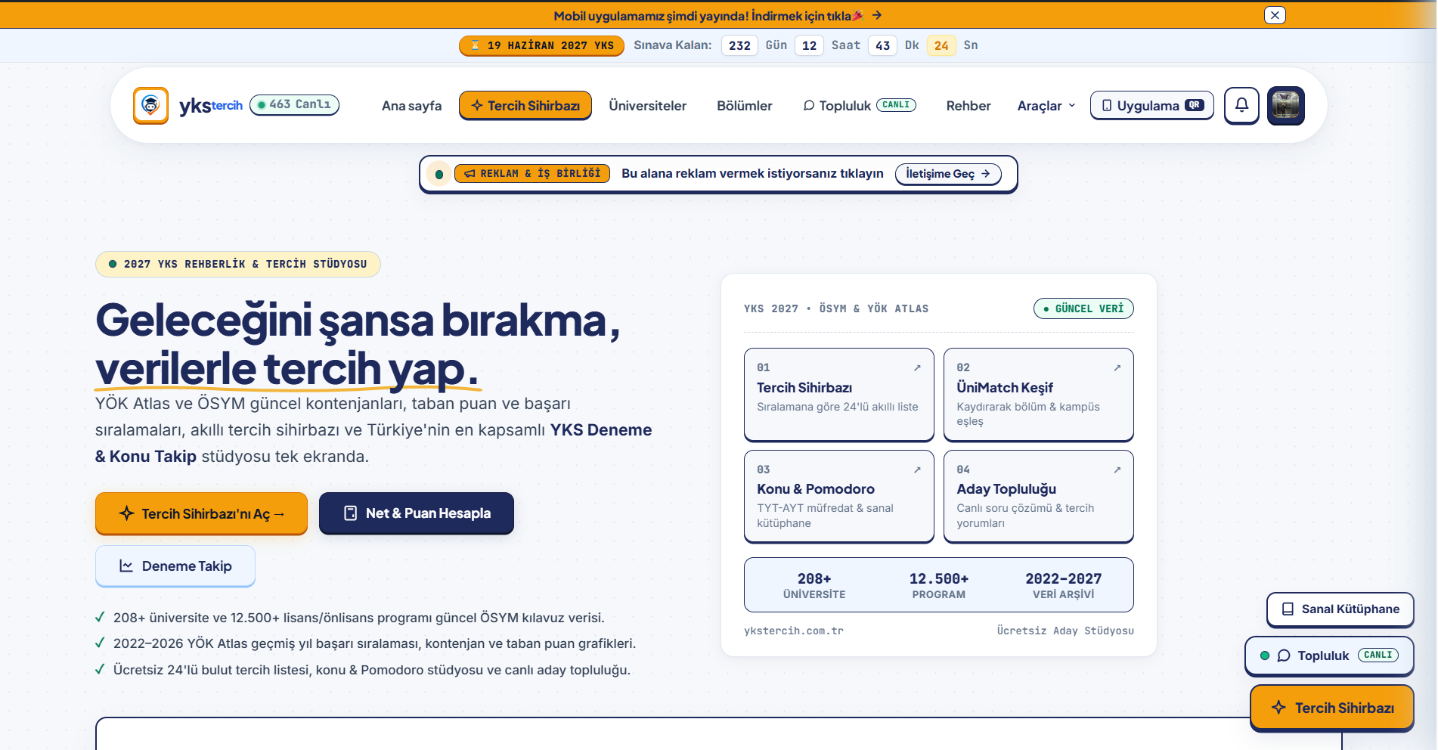
Task: Open the user profile avatar
Action: pyautogui.click(x=1286, y=105)
